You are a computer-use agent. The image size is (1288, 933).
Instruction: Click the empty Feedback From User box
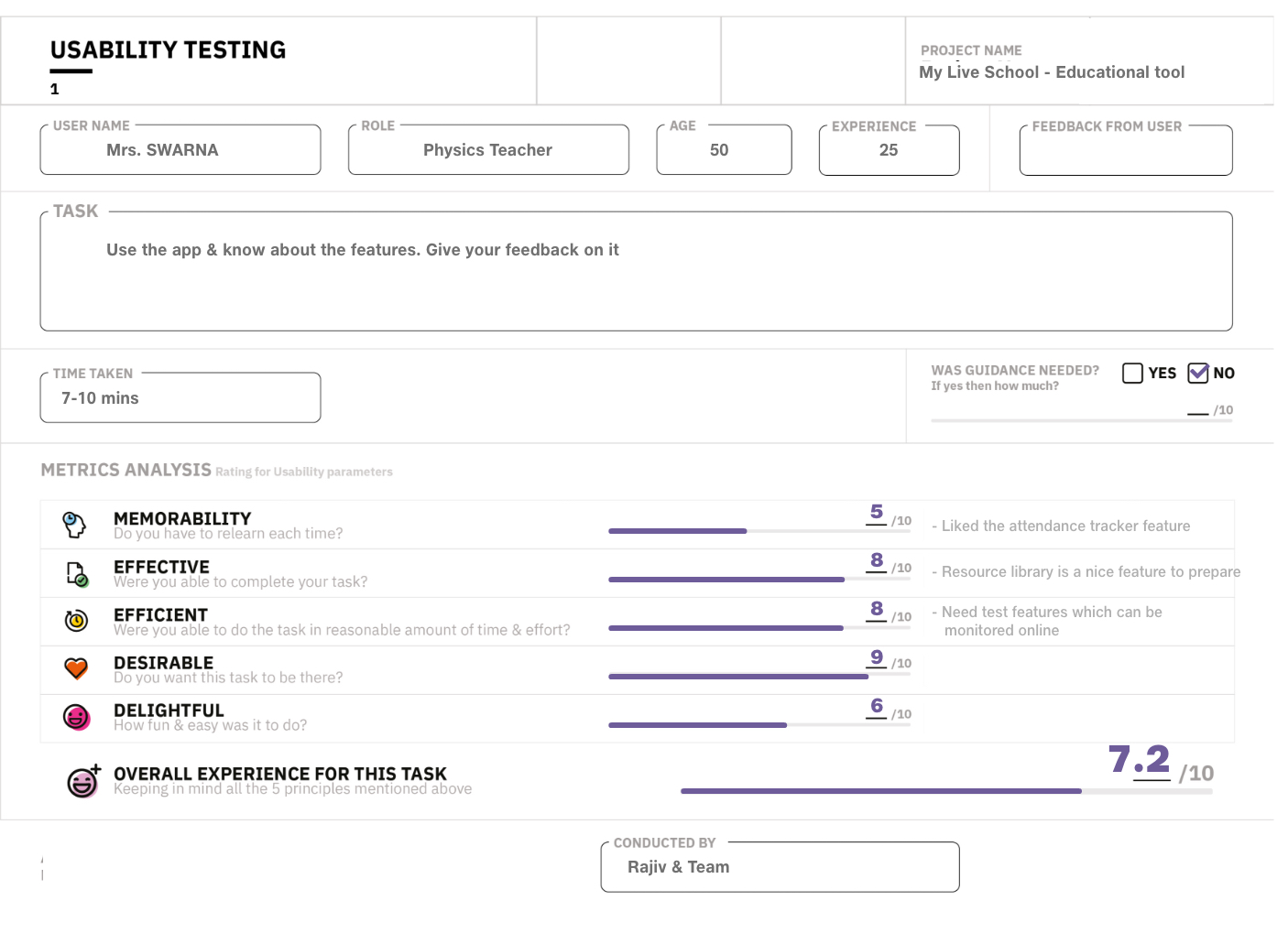point(1125,152)
